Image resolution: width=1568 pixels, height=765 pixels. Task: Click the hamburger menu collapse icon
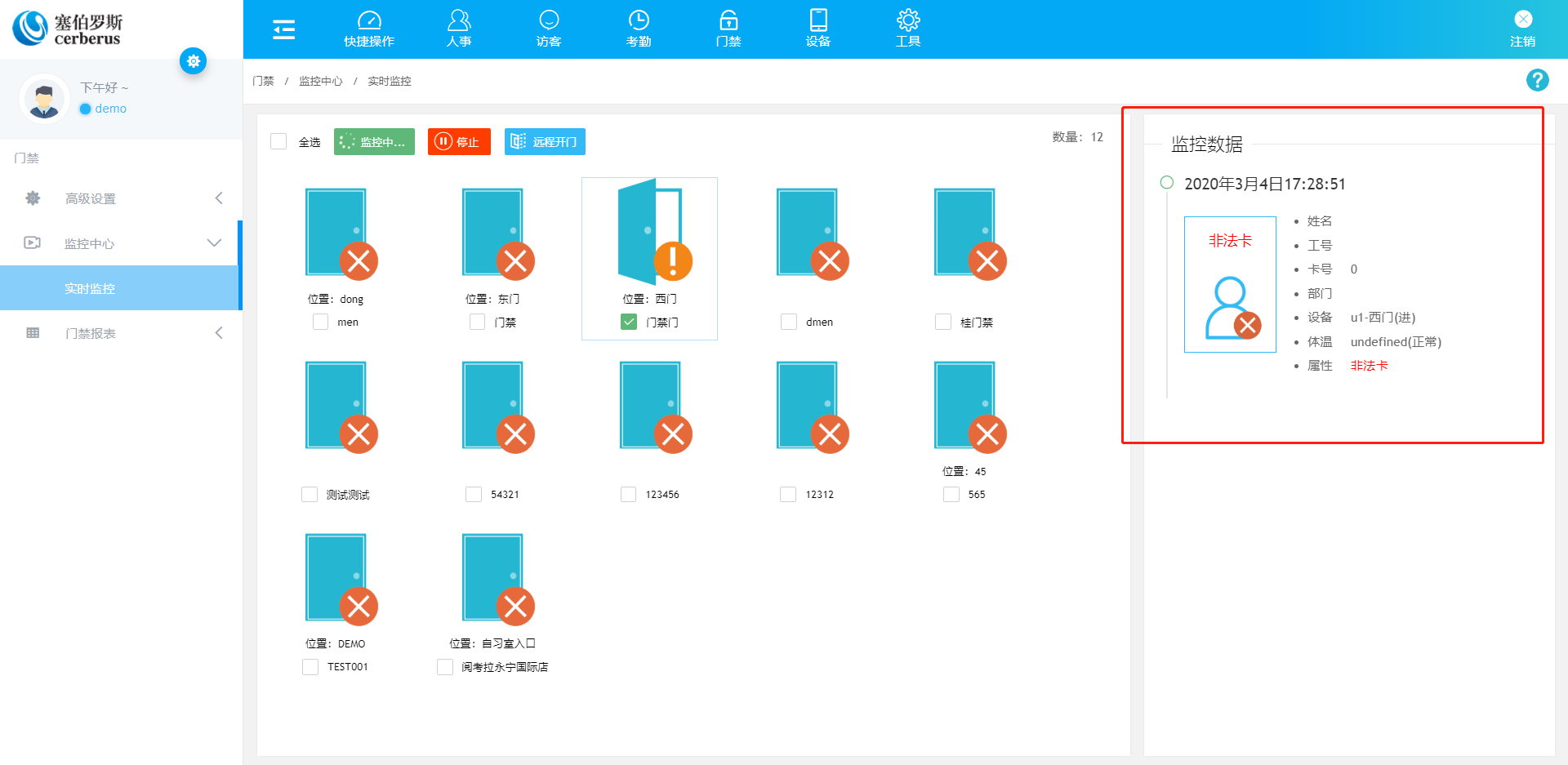click(x=283, y=29)
